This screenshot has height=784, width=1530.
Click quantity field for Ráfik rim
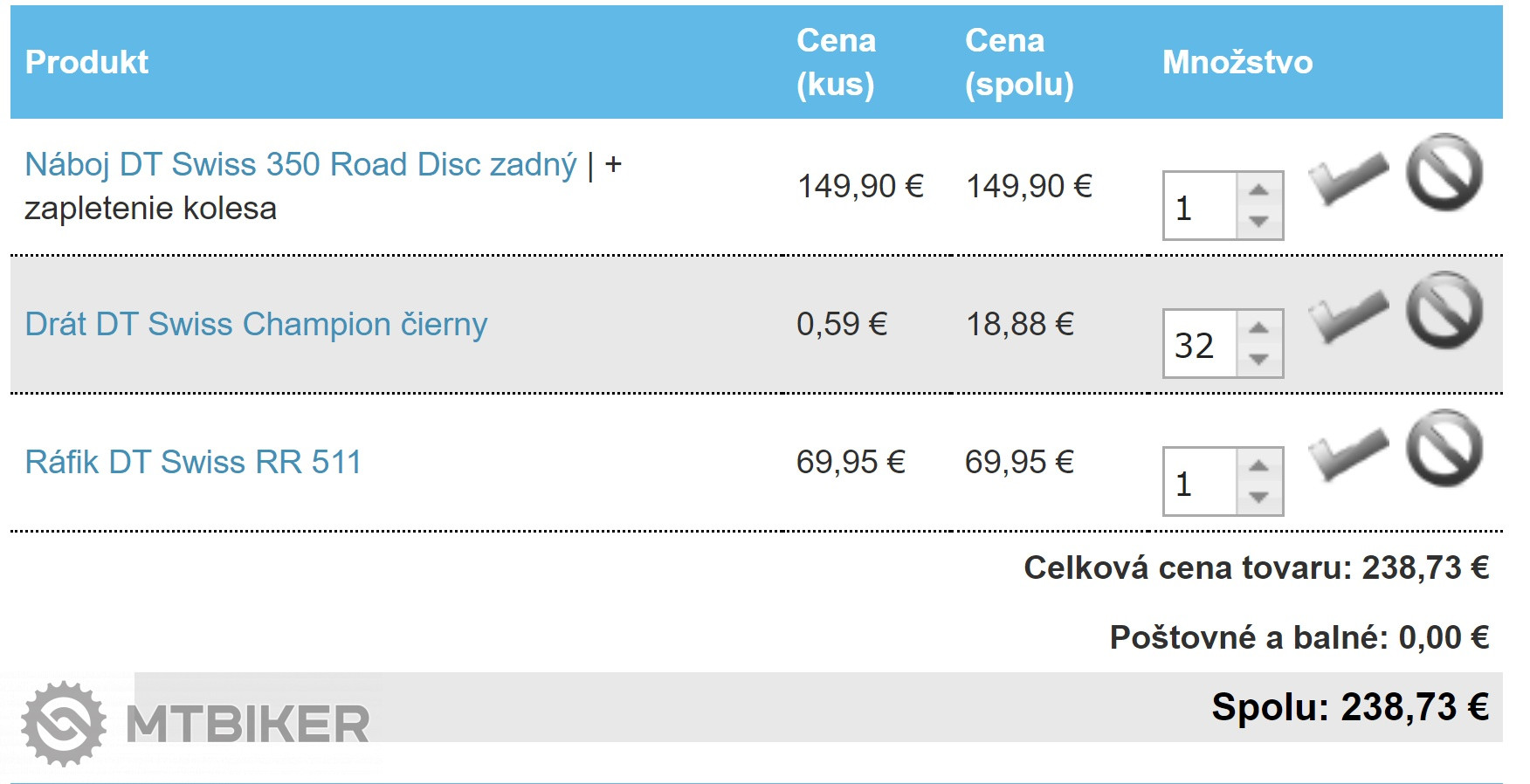click(1200, 483)
